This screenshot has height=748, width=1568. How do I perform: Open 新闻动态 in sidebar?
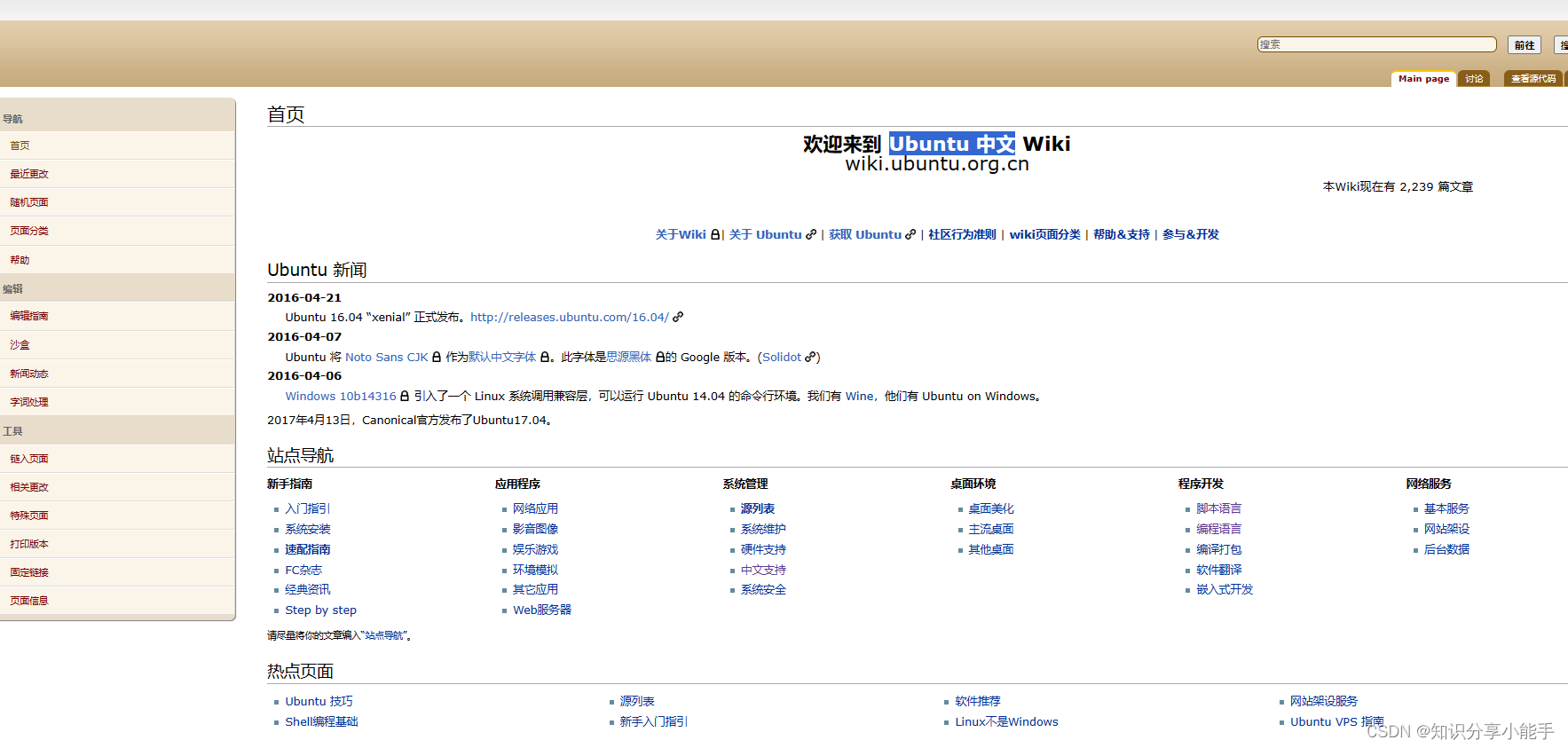tap(29, 374)
